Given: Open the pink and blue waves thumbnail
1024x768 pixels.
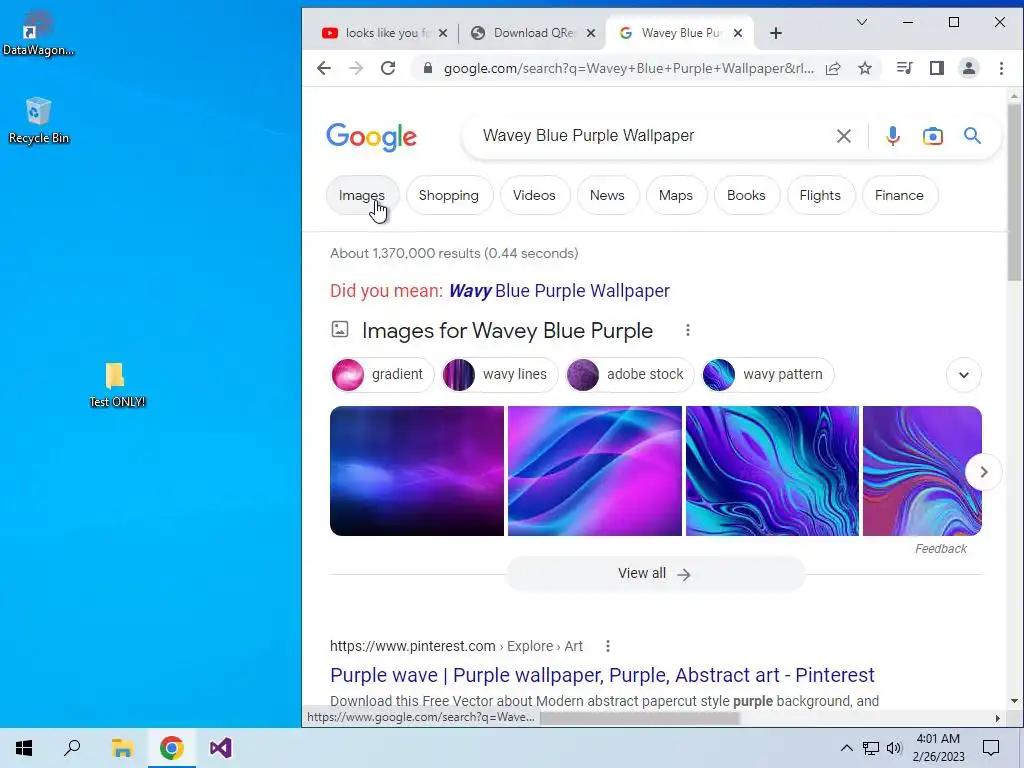Looking at the screenshot, I should (x=595, y=471).
